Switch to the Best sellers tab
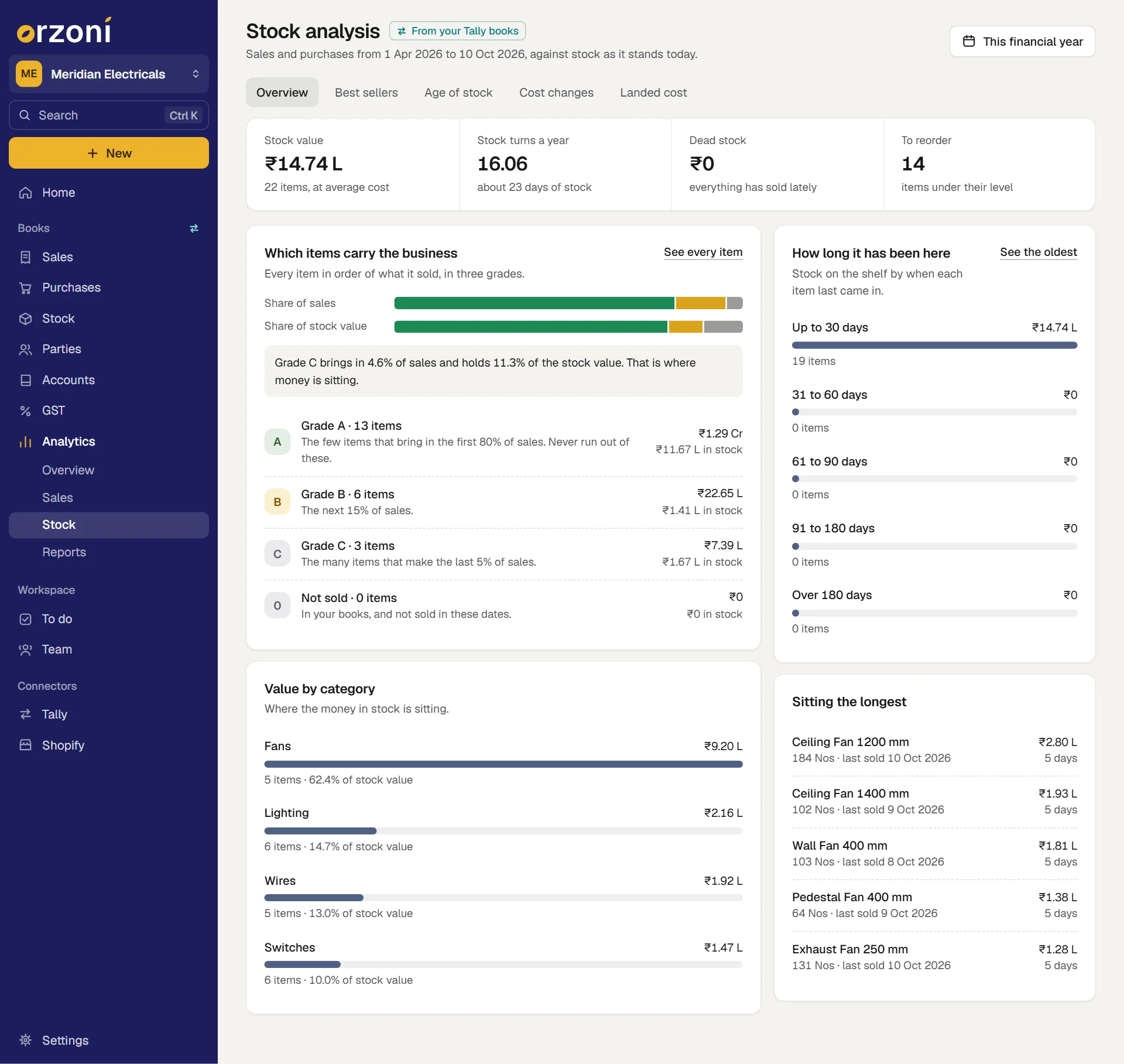The height and width of the screenshot is (1064, 1124). pos(366,93)
